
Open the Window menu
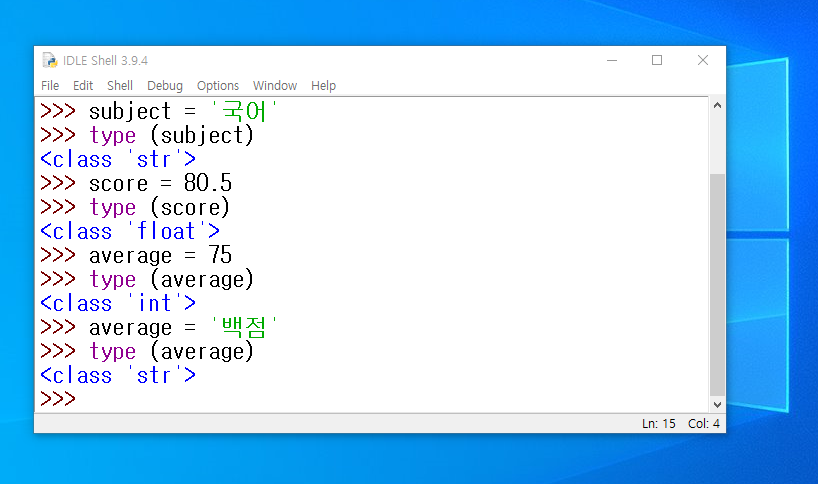(275, 86)
